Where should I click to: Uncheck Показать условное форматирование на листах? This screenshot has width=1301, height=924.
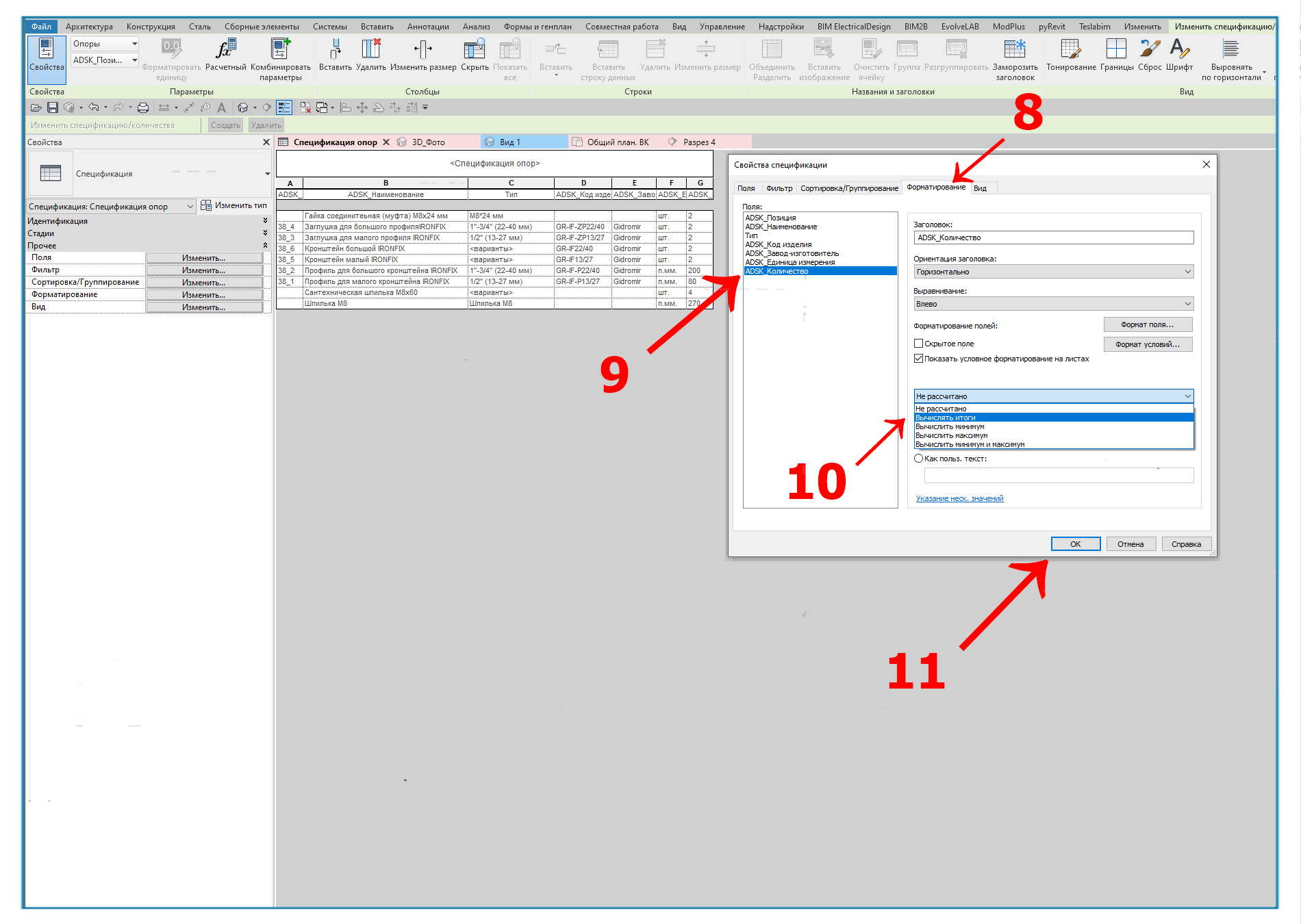coord(919,359)
